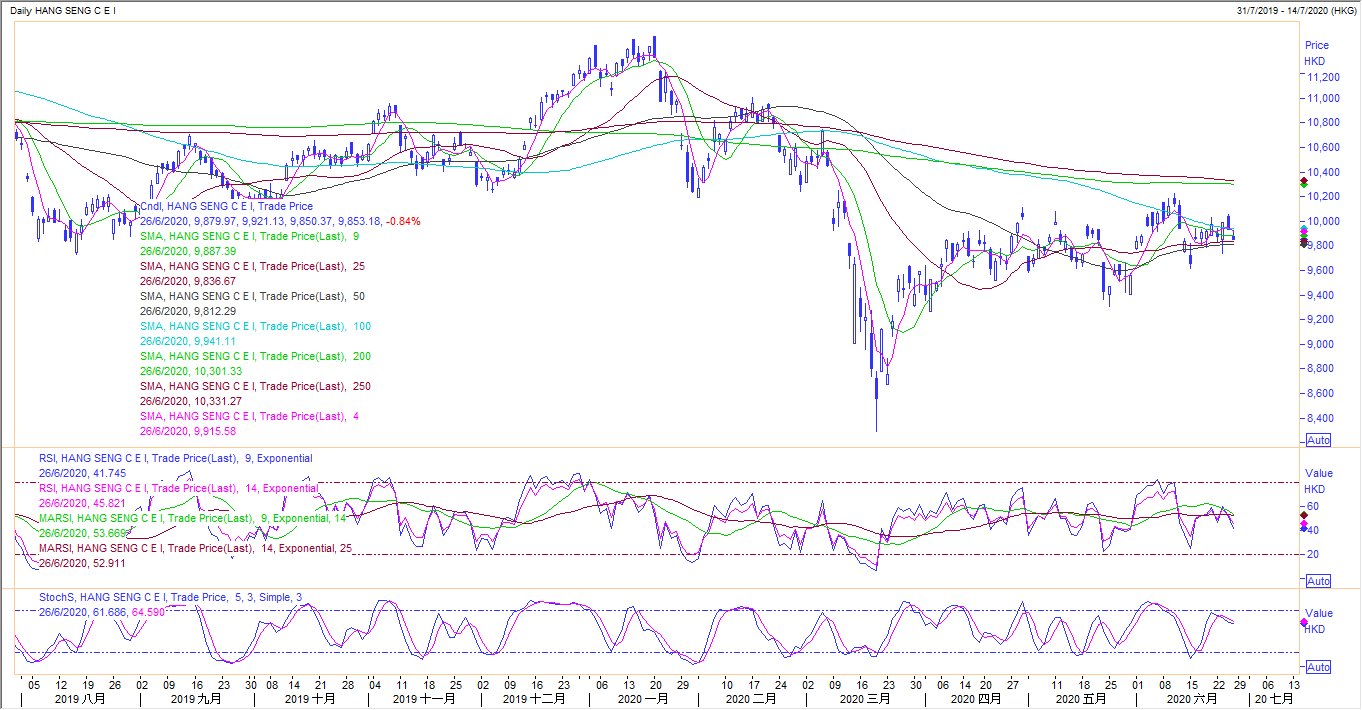Select RSI 9 Exponential legend label
This screenshot has width=1362, height=710.
(x=176, y=458)
